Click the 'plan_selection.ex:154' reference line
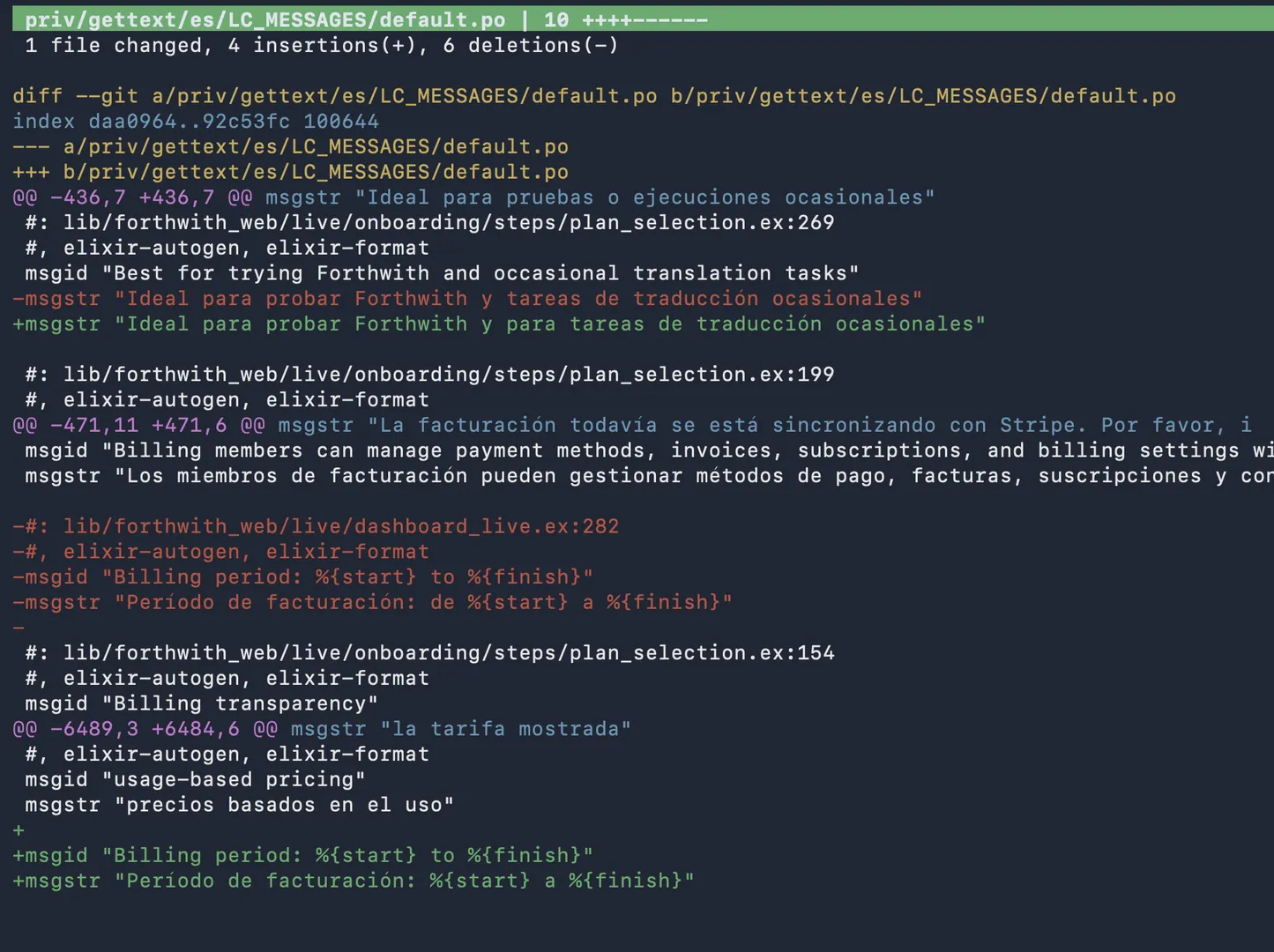Image resolution: width=1274 pixels, height=952 pixels. pos(429,652)
